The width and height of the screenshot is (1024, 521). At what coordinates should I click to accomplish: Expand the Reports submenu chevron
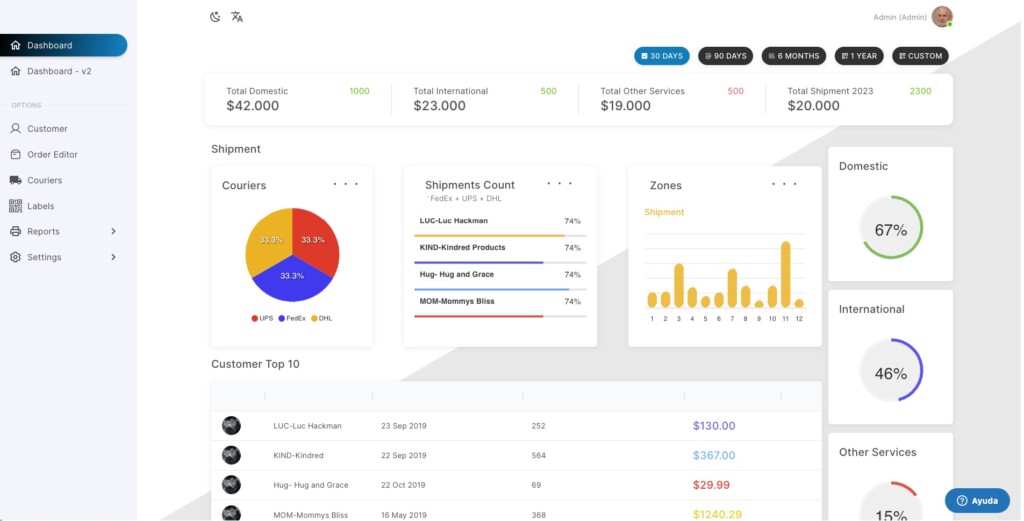pos(113,232)
